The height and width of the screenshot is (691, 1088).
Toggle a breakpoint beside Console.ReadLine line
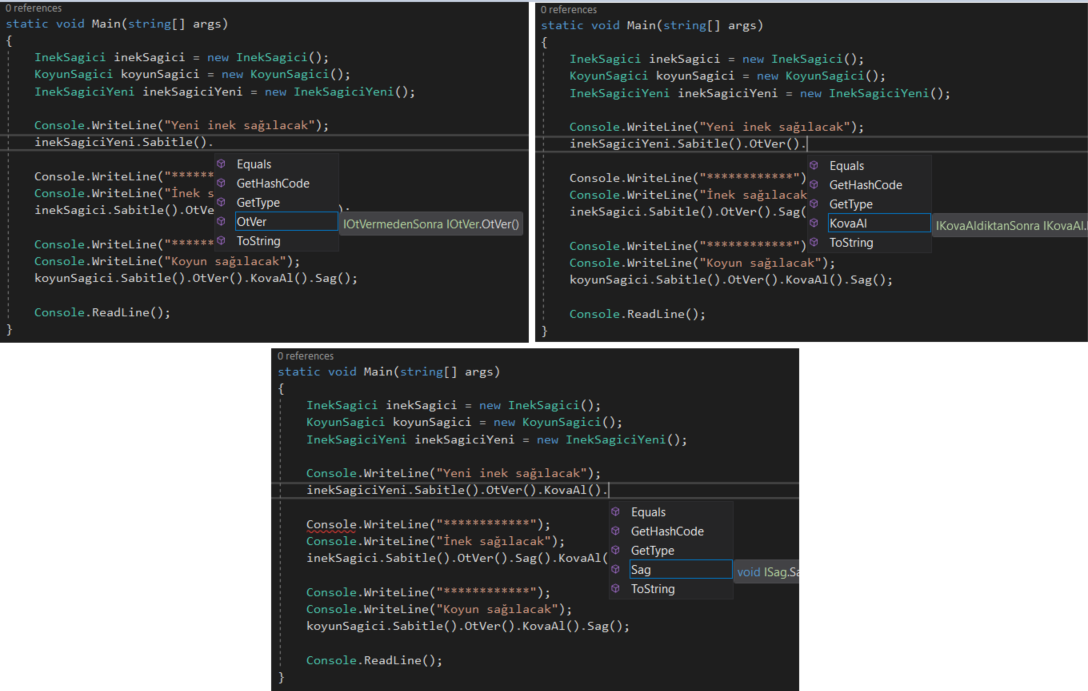click(9, 312)
